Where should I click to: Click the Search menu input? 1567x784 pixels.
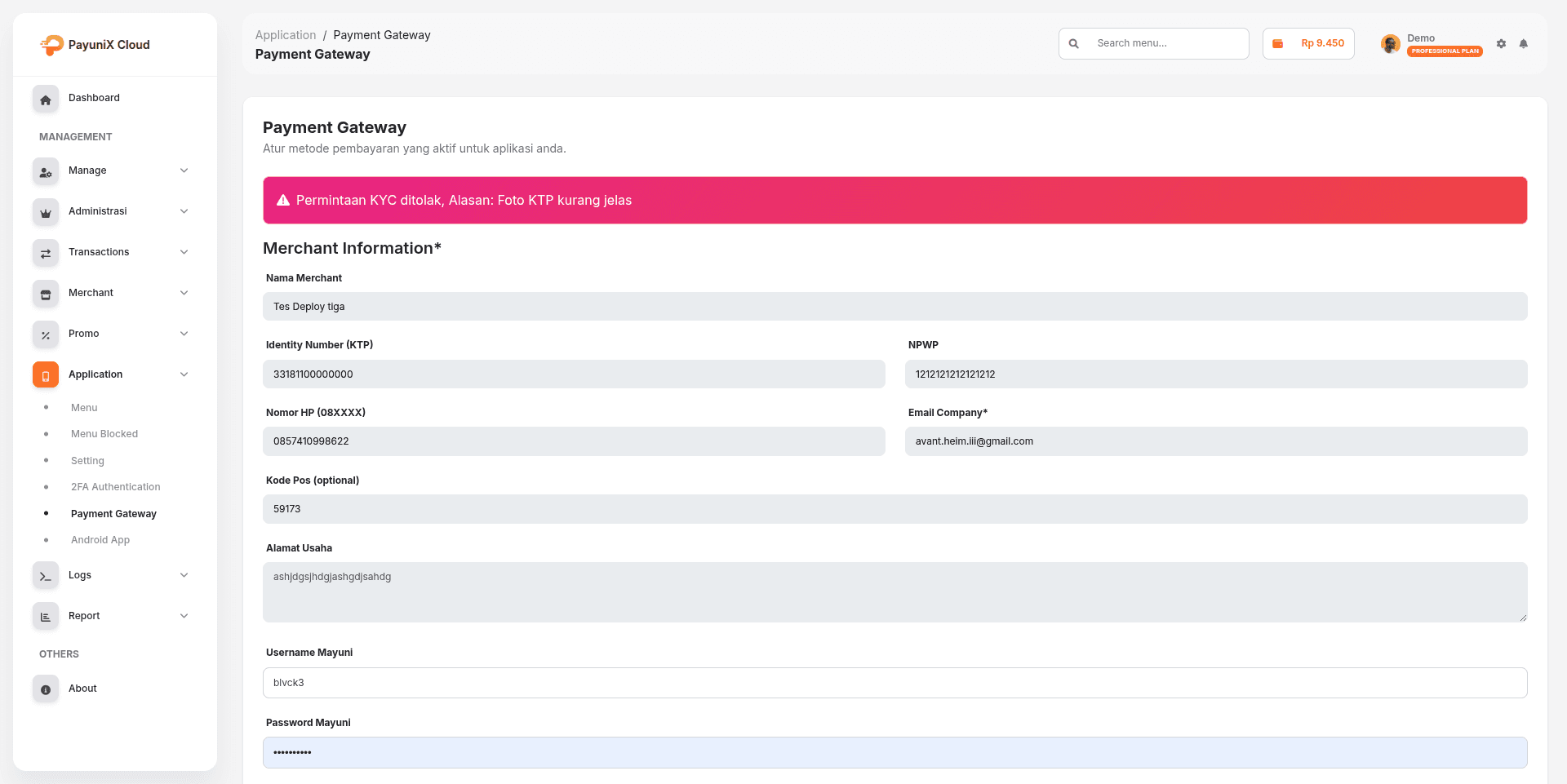point(1154,44)
